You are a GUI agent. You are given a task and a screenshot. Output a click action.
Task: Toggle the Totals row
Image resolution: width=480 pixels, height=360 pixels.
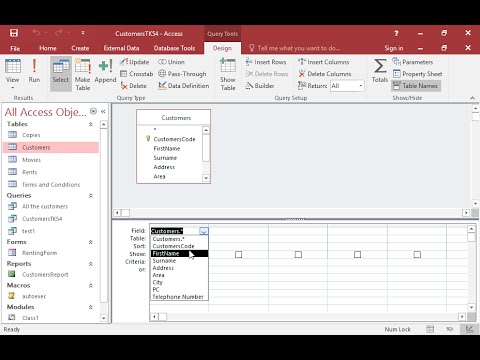380,70
